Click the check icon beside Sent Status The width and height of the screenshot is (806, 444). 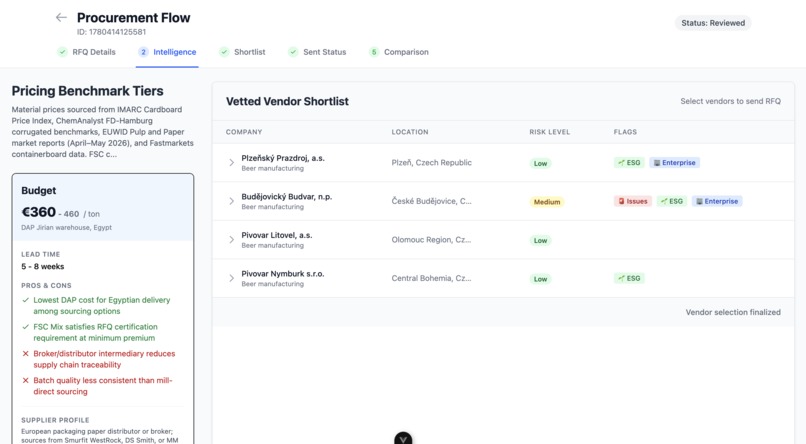point(293,52)
